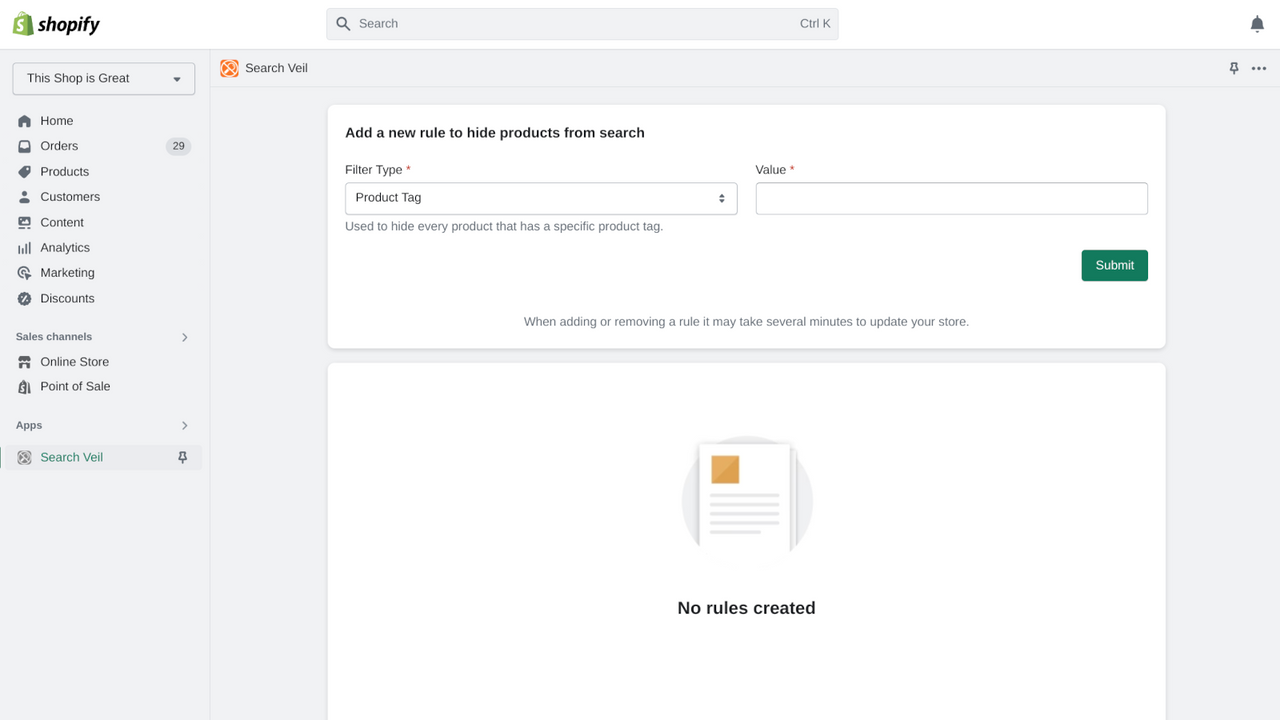This screenshot has height=720, width=1280.
Task: Click the Products tag icon
Action: point(25,172)
